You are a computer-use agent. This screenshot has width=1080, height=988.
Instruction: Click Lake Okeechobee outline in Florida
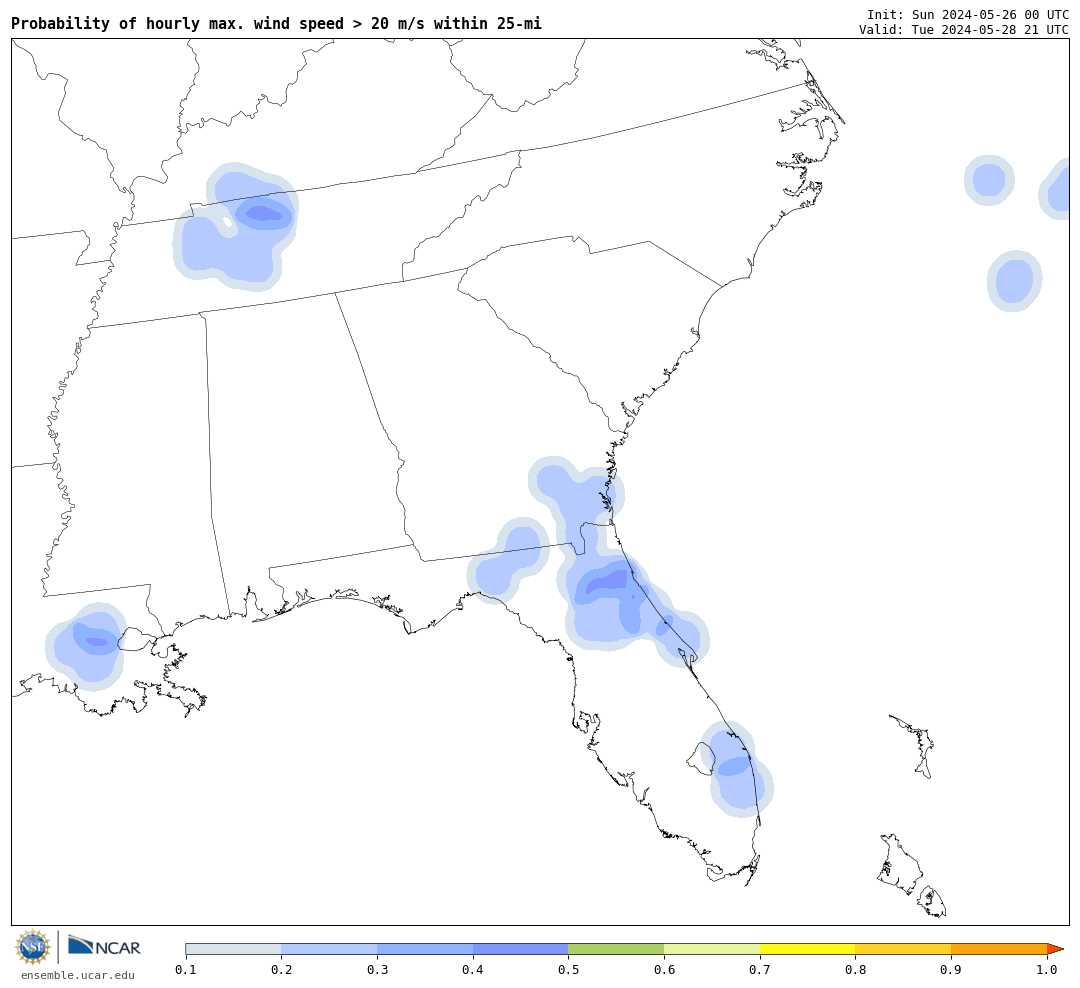pos(701,759)
